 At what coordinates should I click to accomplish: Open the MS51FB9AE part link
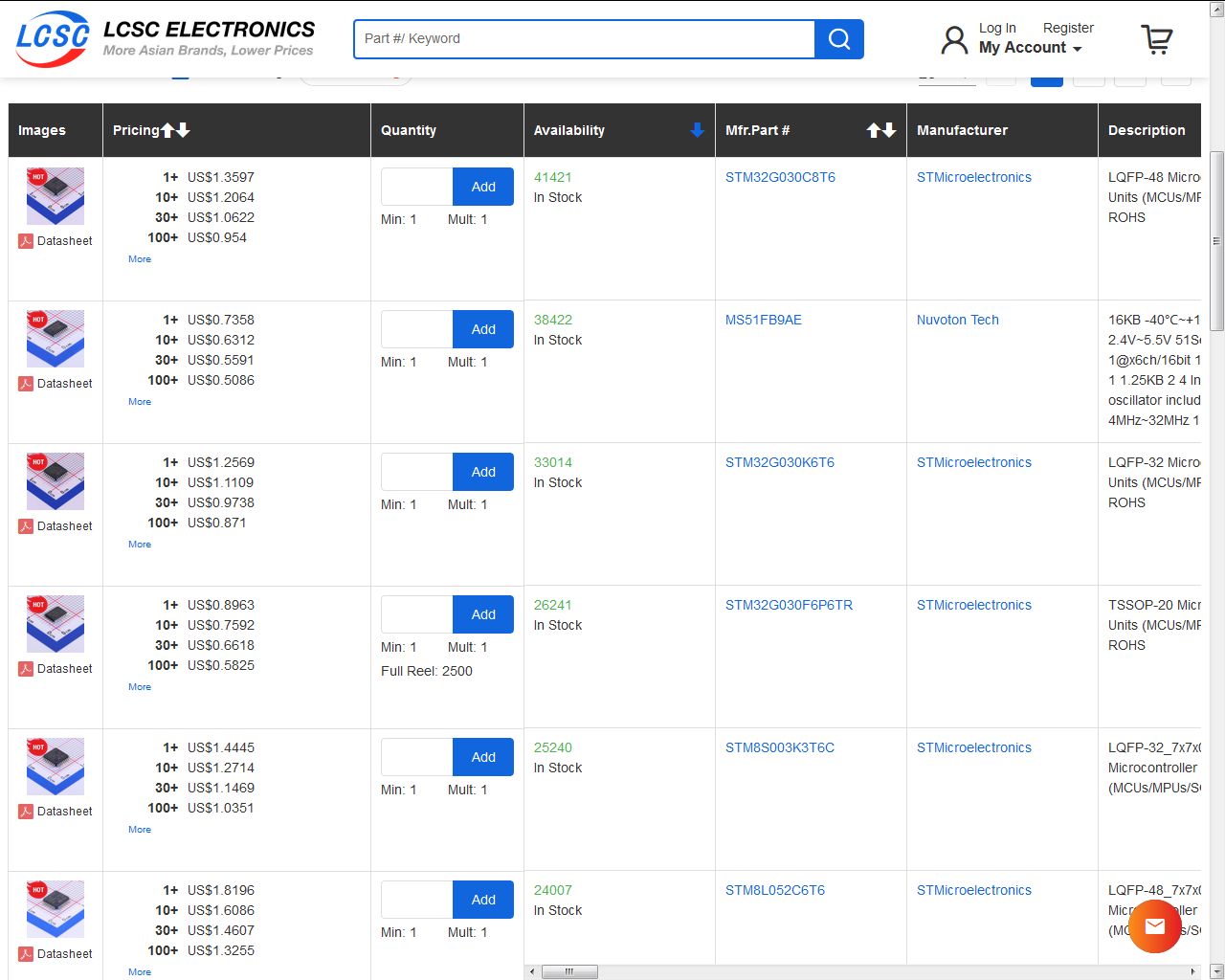(764, 320)
